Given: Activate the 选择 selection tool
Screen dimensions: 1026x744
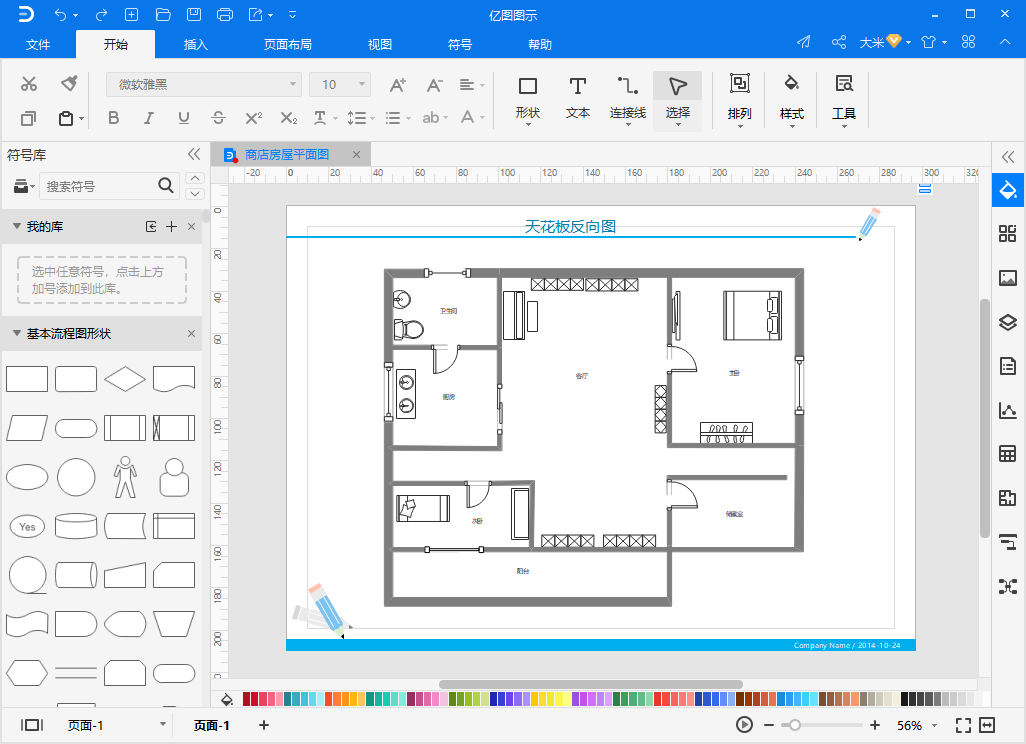Looking at the screenshot, I should tap(677, 99).
